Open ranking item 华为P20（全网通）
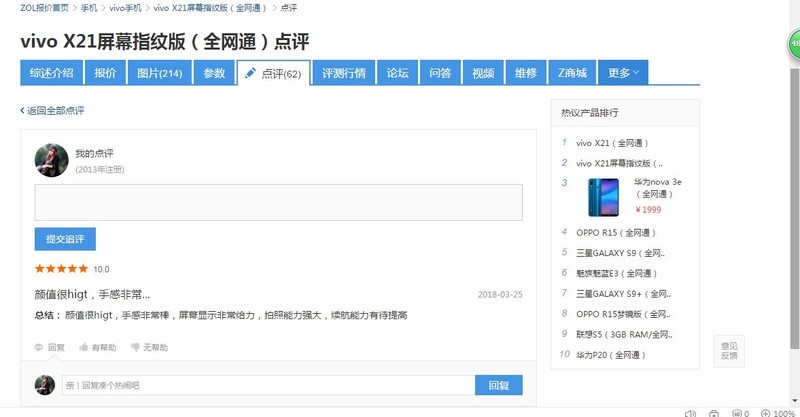800x417 pixels. (x=611, y=355)
